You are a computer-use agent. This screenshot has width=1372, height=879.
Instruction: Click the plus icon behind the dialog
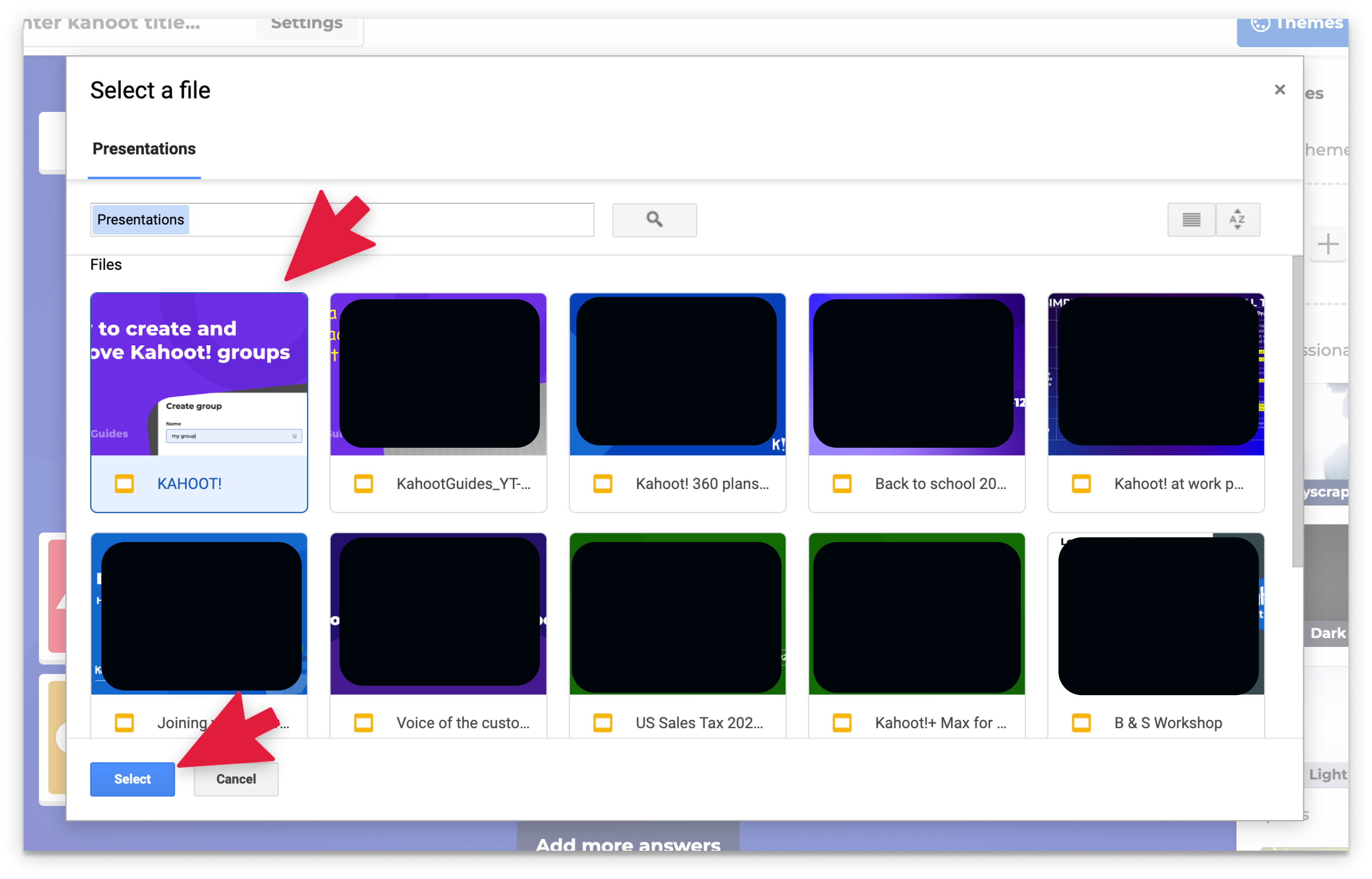(x=1328, y=244)
